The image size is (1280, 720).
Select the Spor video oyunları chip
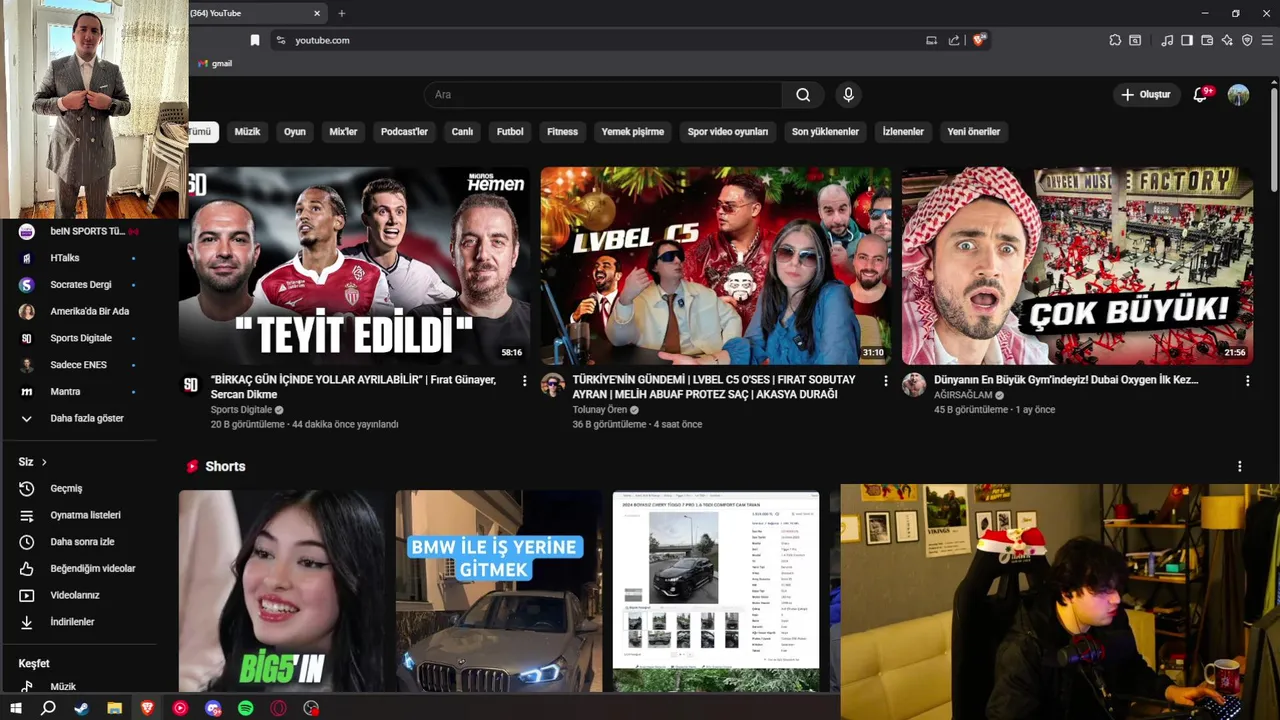point(728,131)
